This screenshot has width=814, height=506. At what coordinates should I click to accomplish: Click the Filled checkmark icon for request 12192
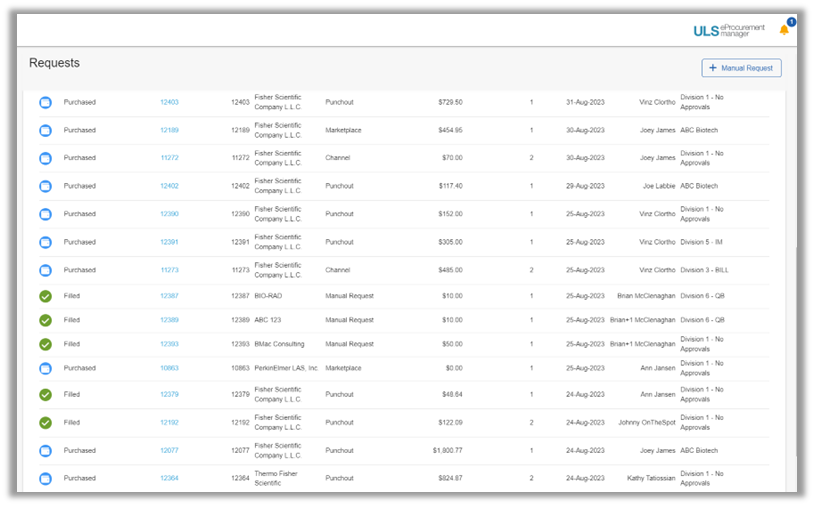coord(45,423)
